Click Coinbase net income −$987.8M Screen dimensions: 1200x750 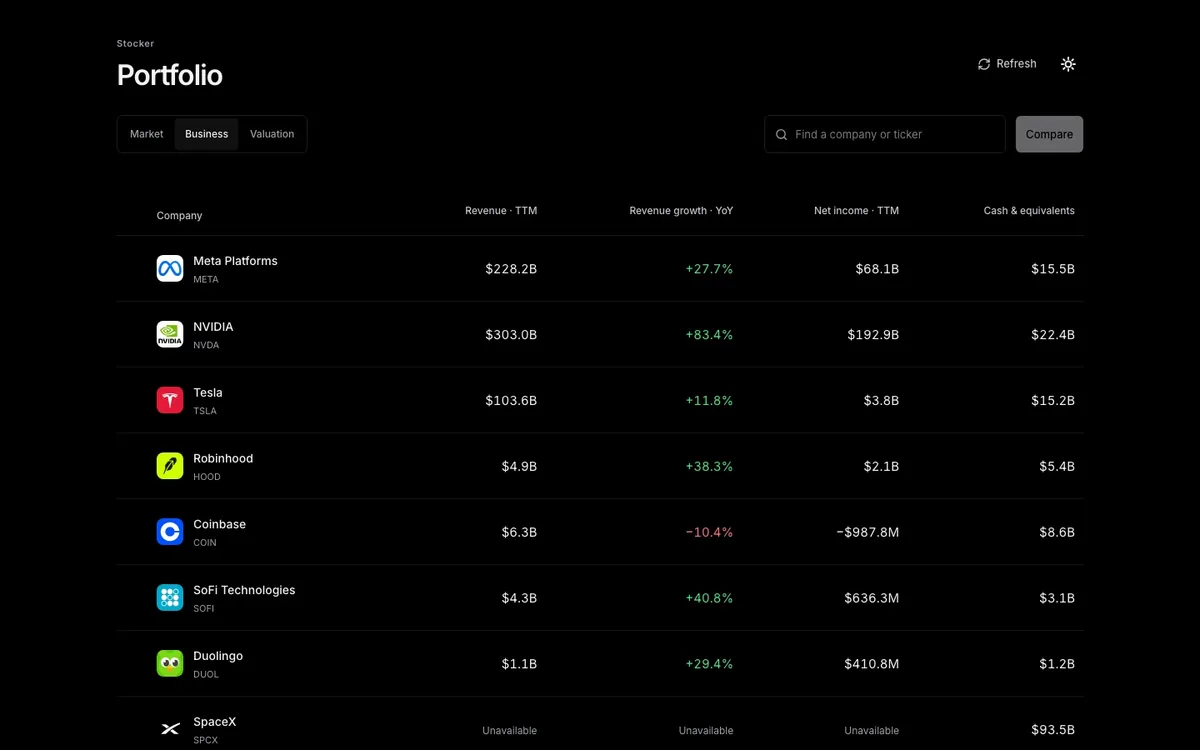click(x=867, y=532)
